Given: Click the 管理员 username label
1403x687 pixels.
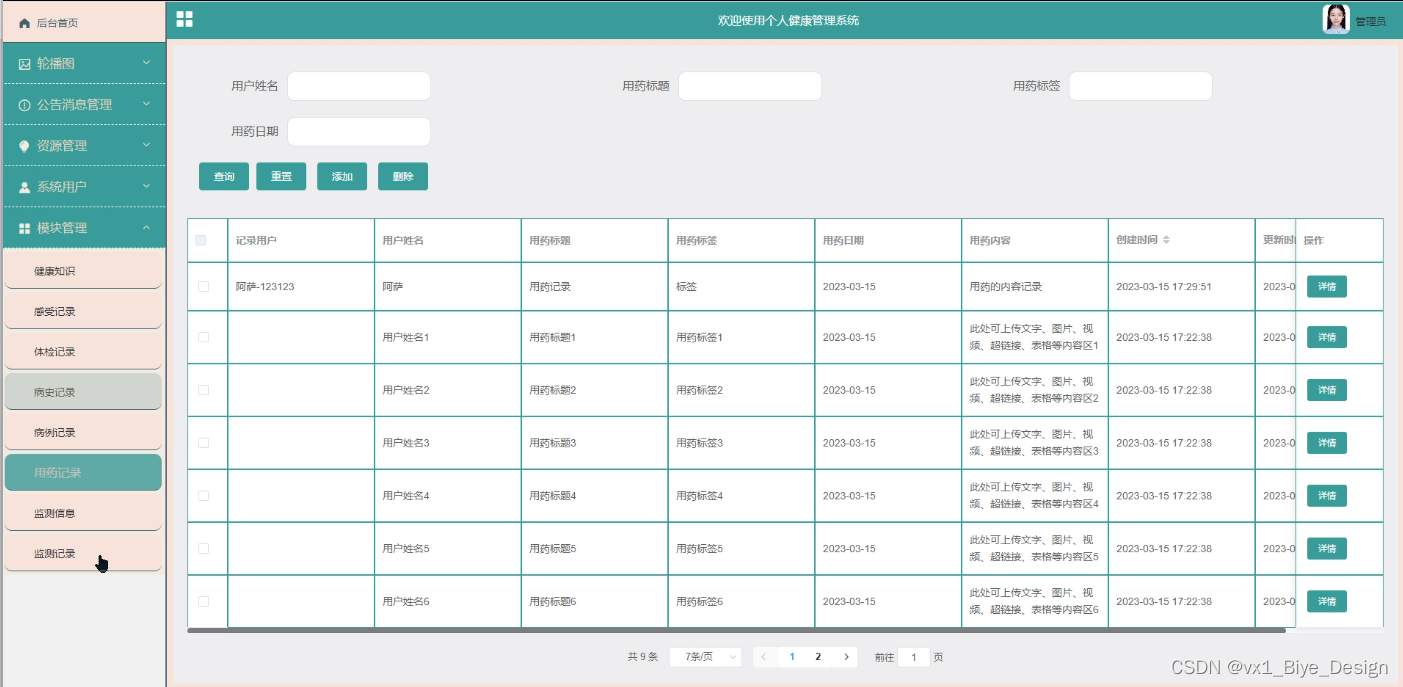Looking at the screenshot, I should pyautogui.click(x=1370, y=21).
